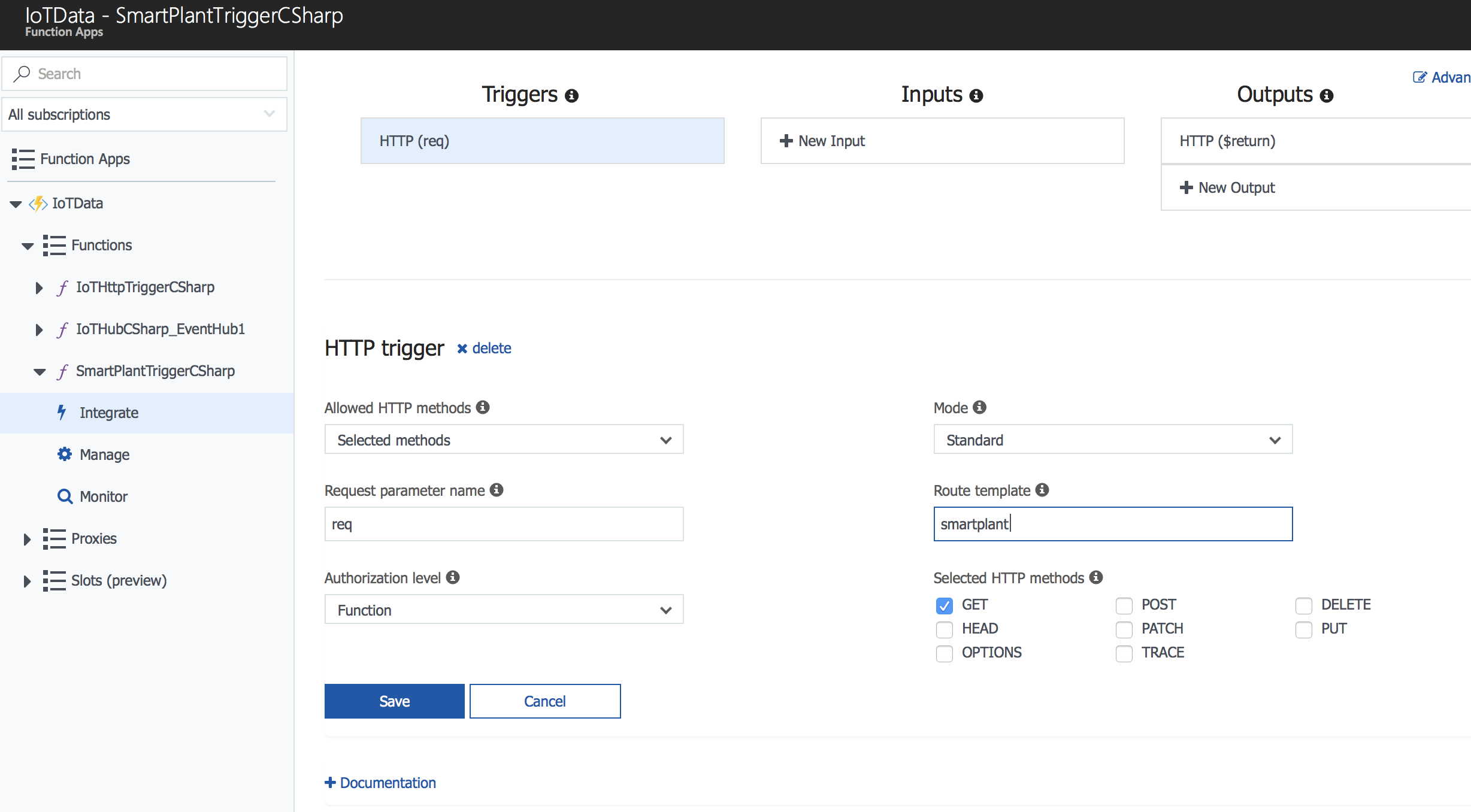
Task: Click the Authorization level info icon
Action: (453, 577)
